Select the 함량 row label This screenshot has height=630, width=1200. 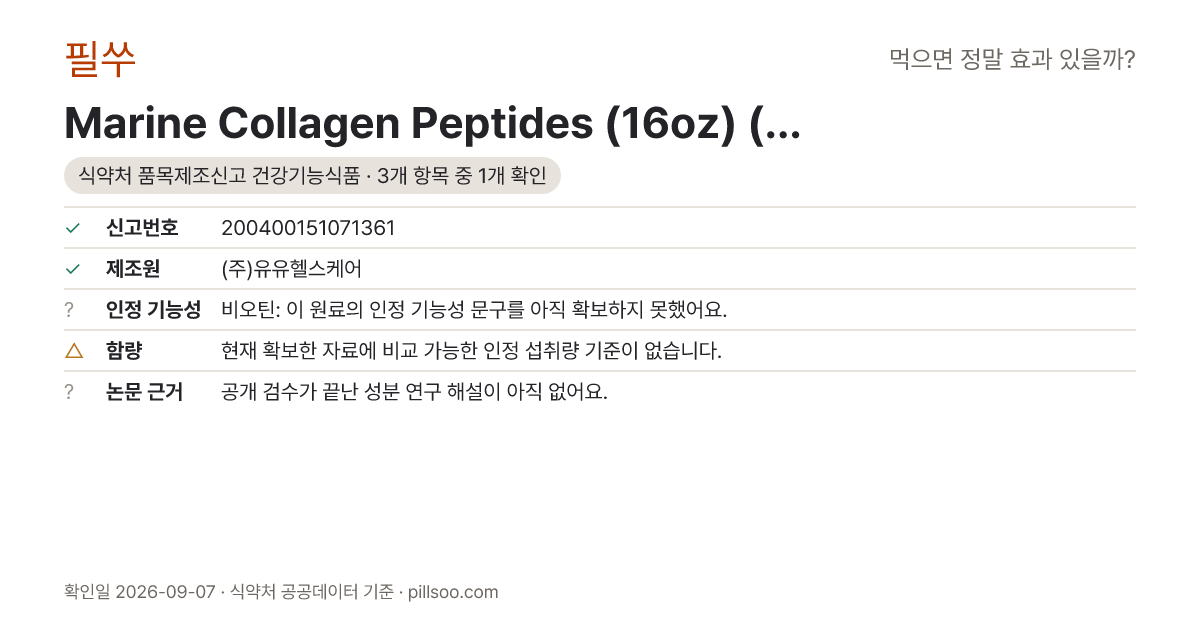(x=124, y=351)
